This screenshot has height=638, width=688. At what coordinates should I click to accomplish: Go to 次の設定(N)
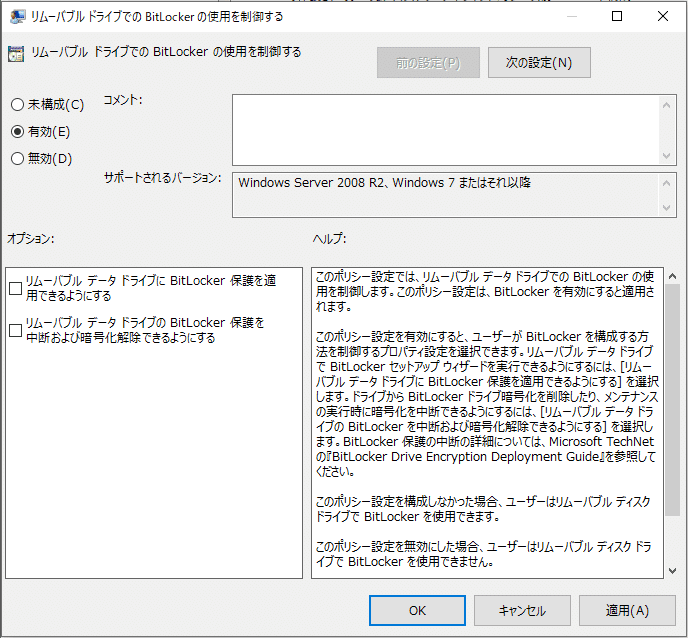539,63
